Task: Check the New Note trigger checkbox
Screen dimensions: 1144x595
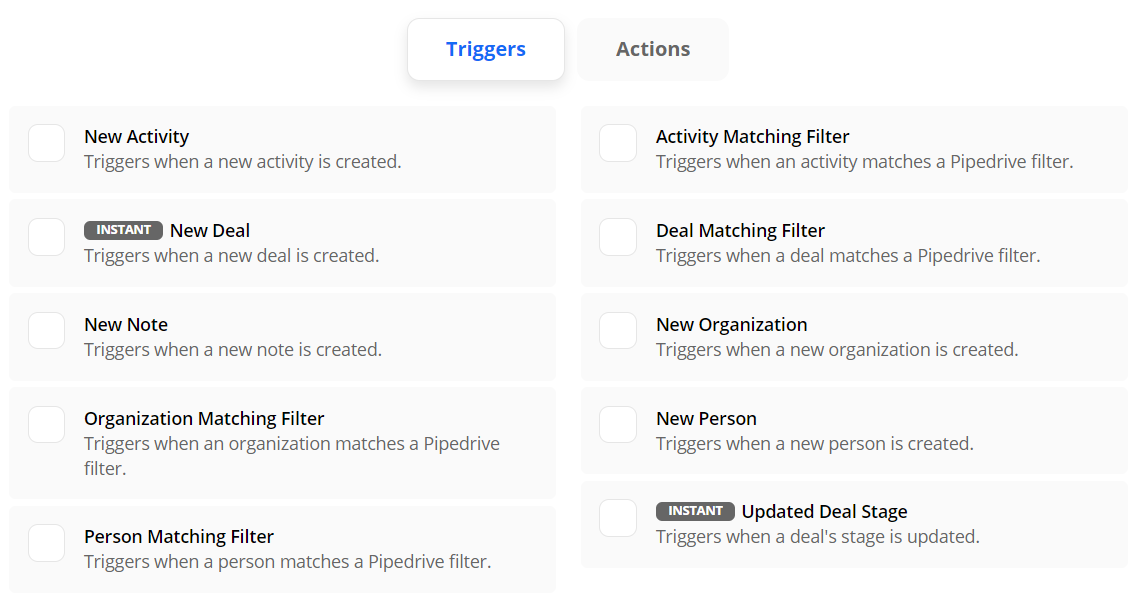Action: tap(46, 330)
